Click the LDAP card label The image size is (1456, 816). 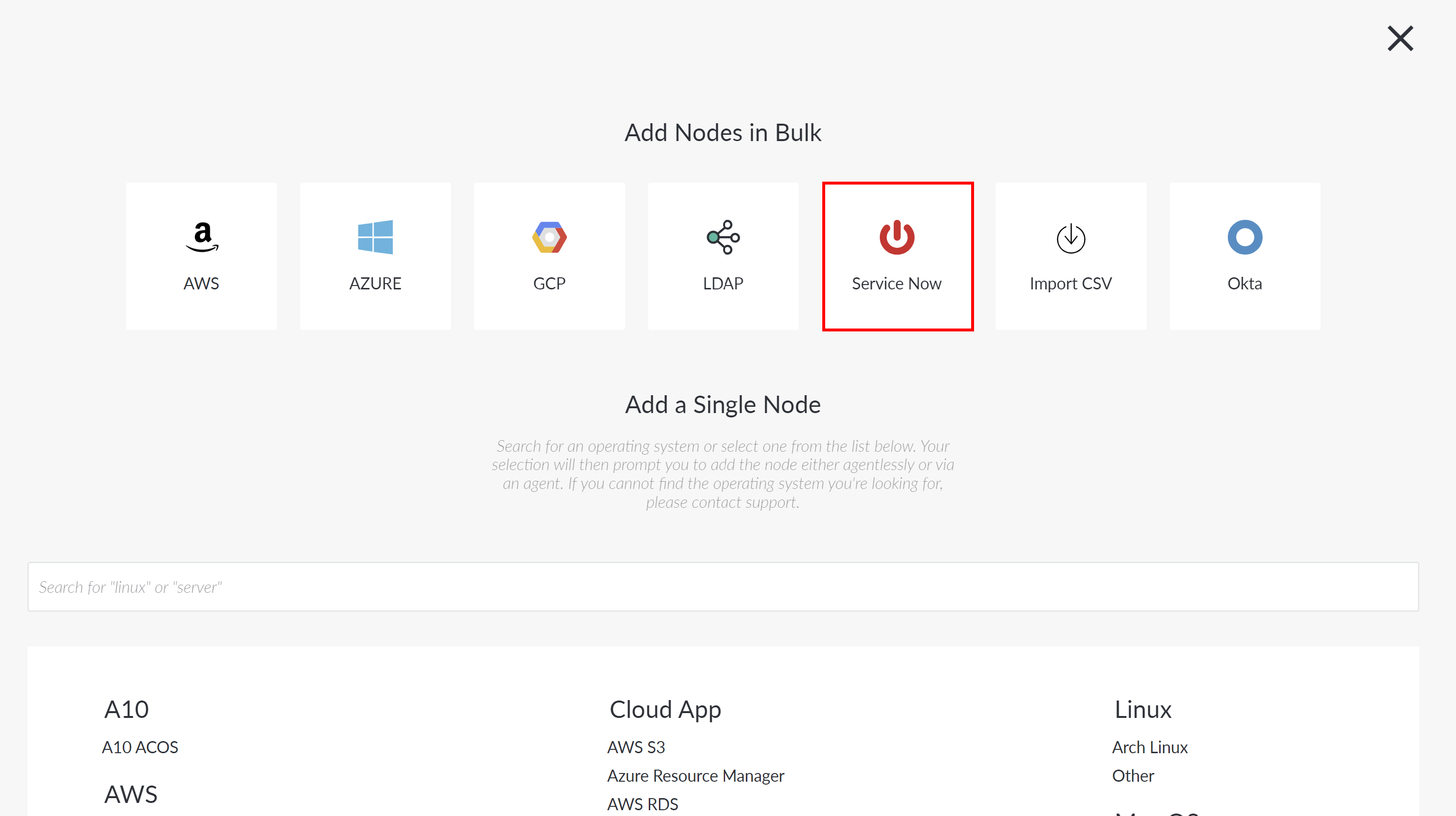click(x=723, y=284)
